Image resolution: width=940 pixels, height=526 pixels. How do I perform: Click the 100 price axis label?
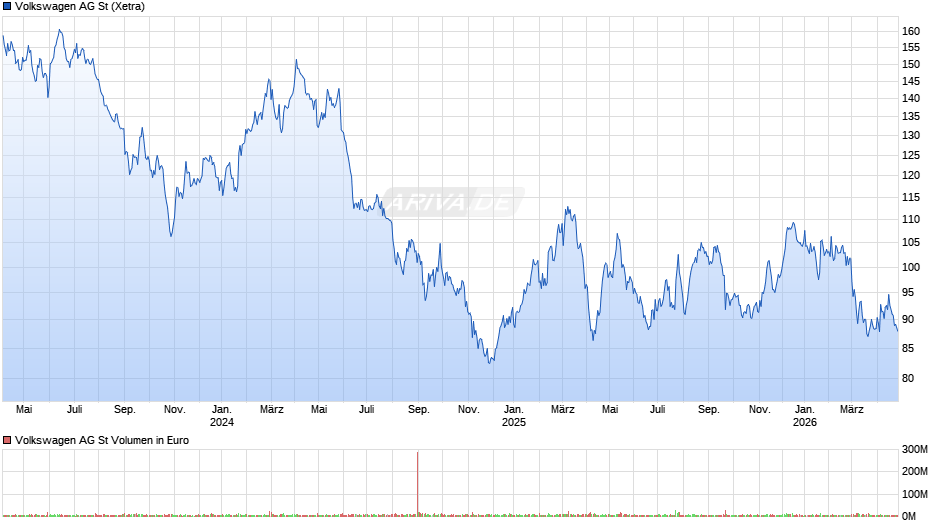click(x=911, y=267)
